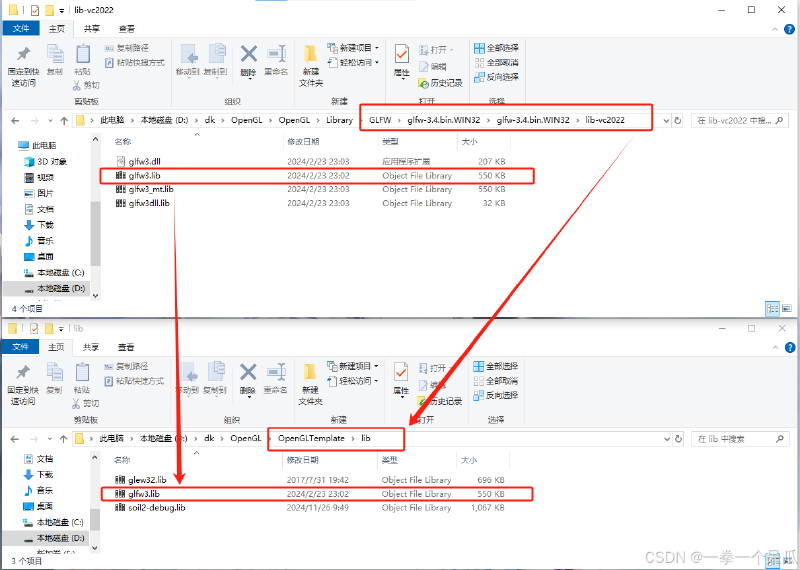The height and width of the screenshot is (570, 800).
Task: Click New folder (新建文件夹) in lib-vc2022 window
Action: (311, 65)
